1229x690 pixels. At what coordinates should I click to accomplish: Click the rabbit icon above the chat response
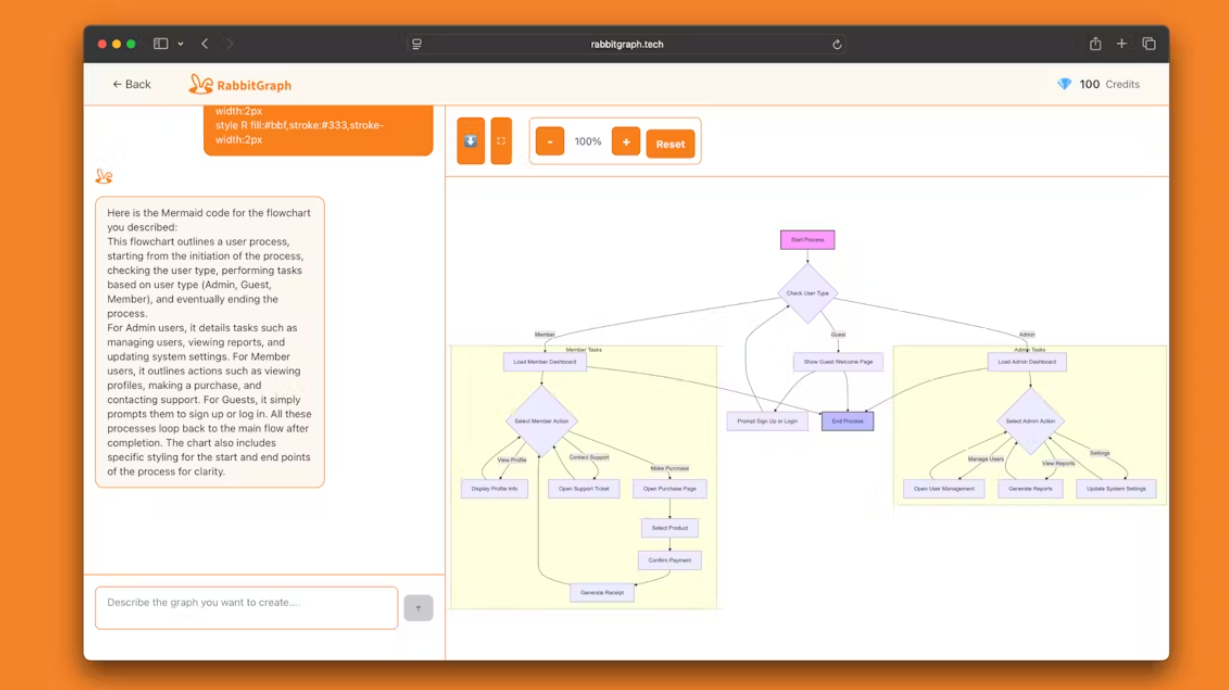103,176
